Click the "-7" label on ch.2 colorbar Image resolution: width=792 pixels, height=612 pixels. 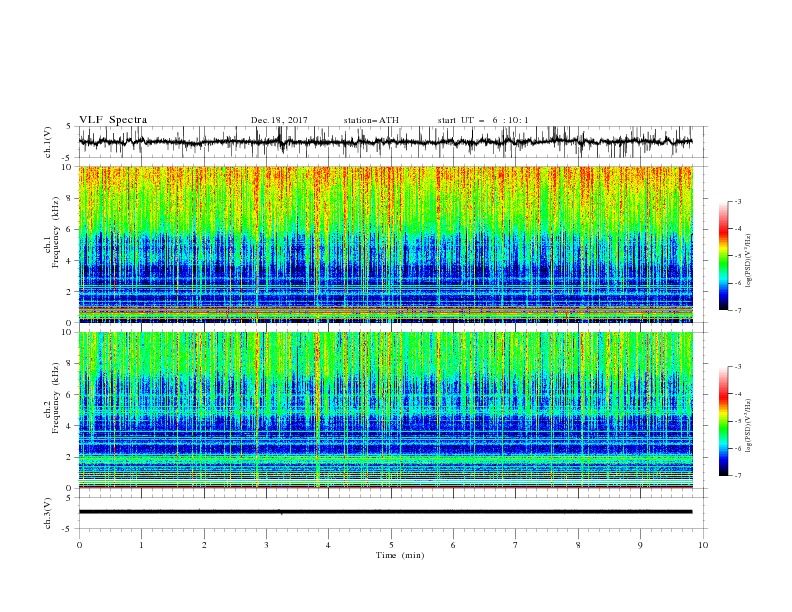pos(738,476)
